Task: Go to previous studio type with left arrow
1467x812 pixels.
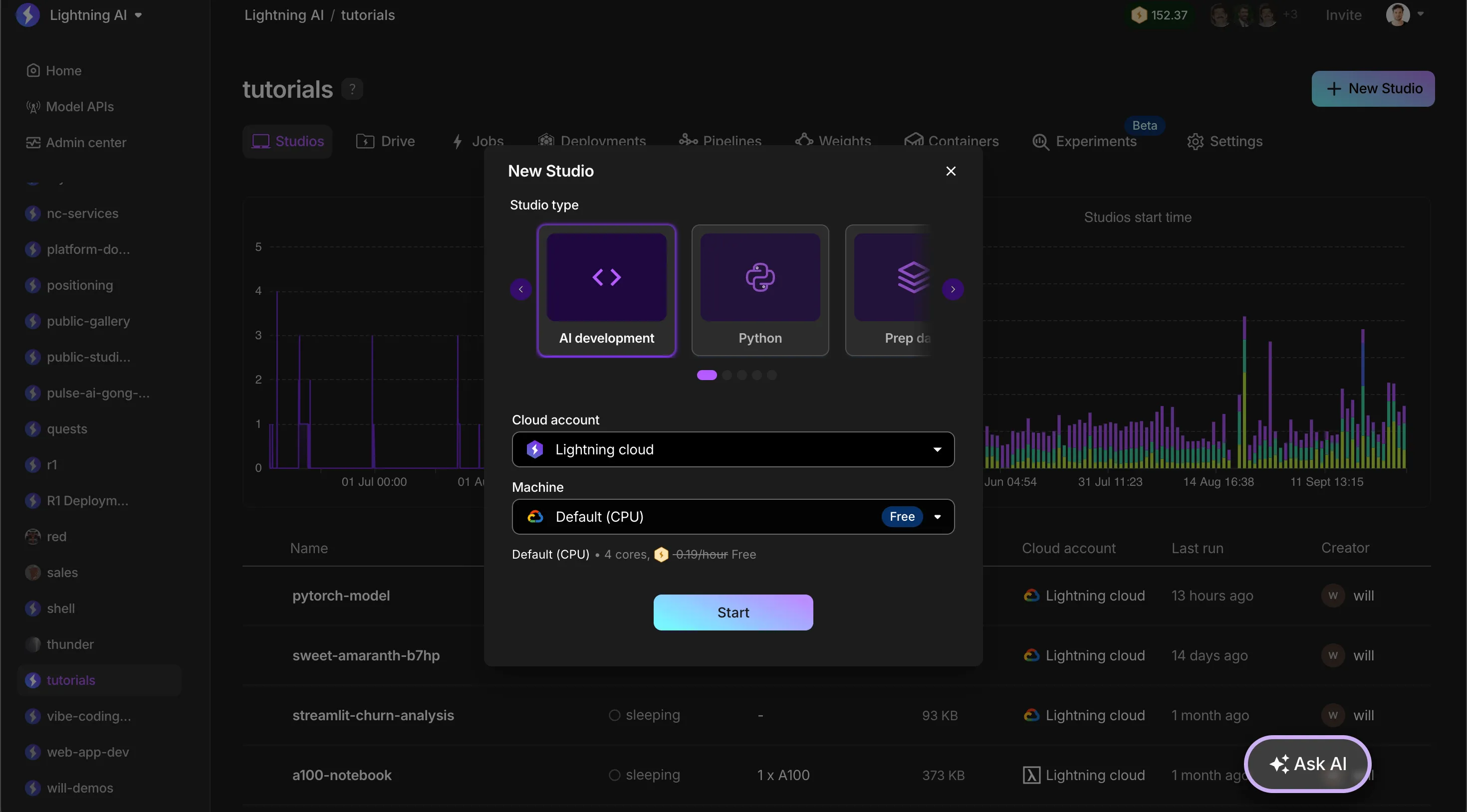Action: coord(520,289)
